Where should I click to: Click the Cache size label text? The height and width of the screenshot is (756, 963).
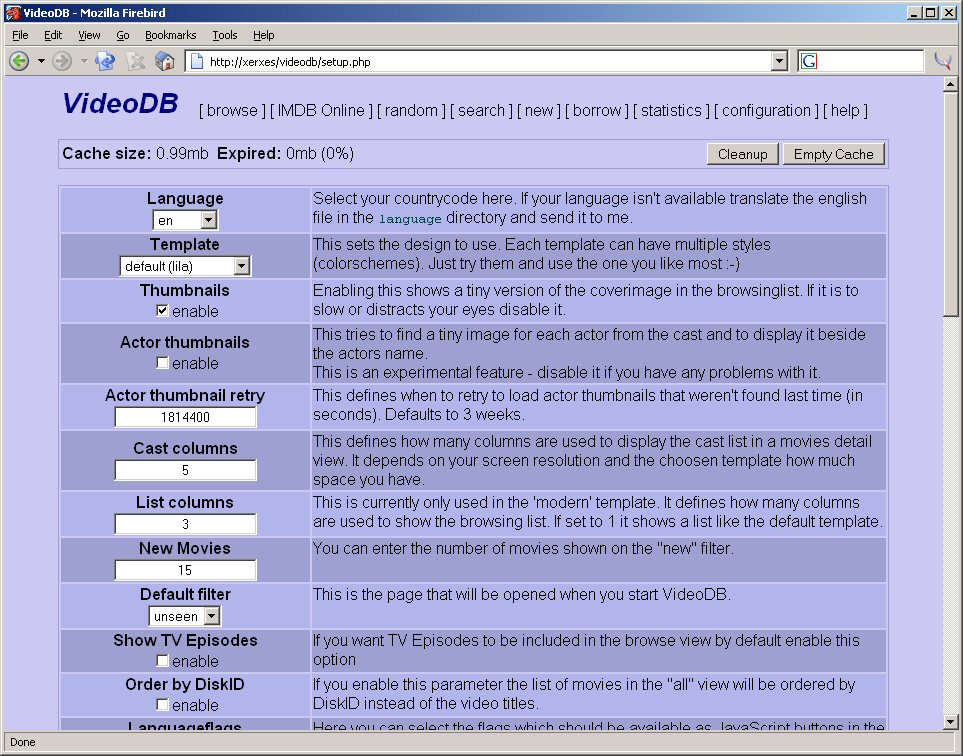107,154
